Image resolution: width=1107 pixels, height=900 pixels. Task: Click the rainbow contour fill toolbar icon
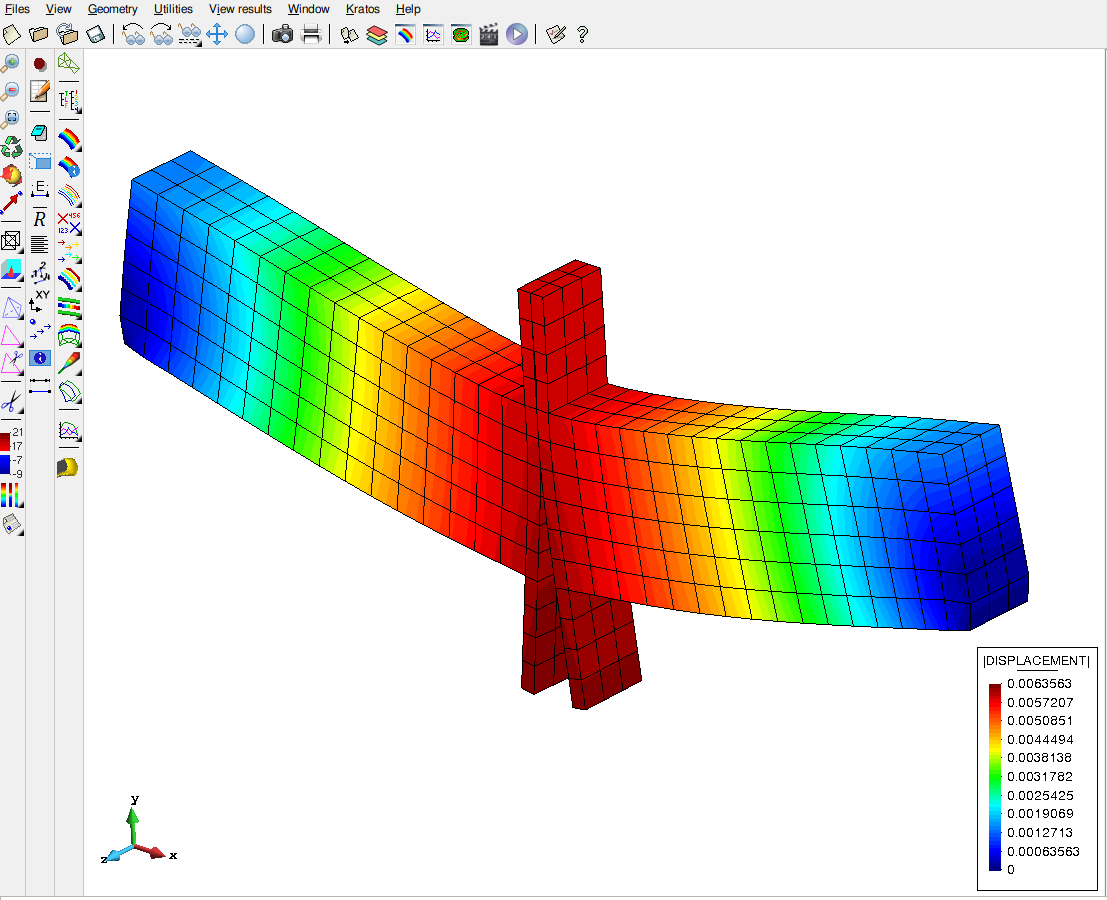pyautogui.click(x=405, y=35)
